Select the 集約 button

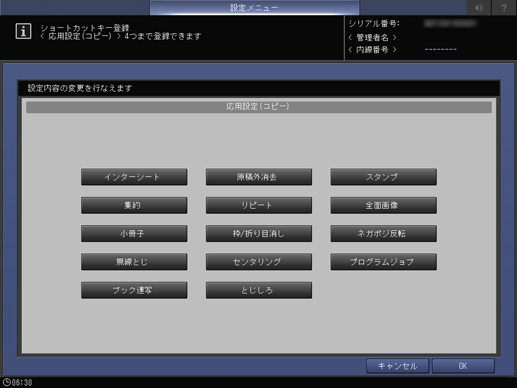tap(134, 205)
